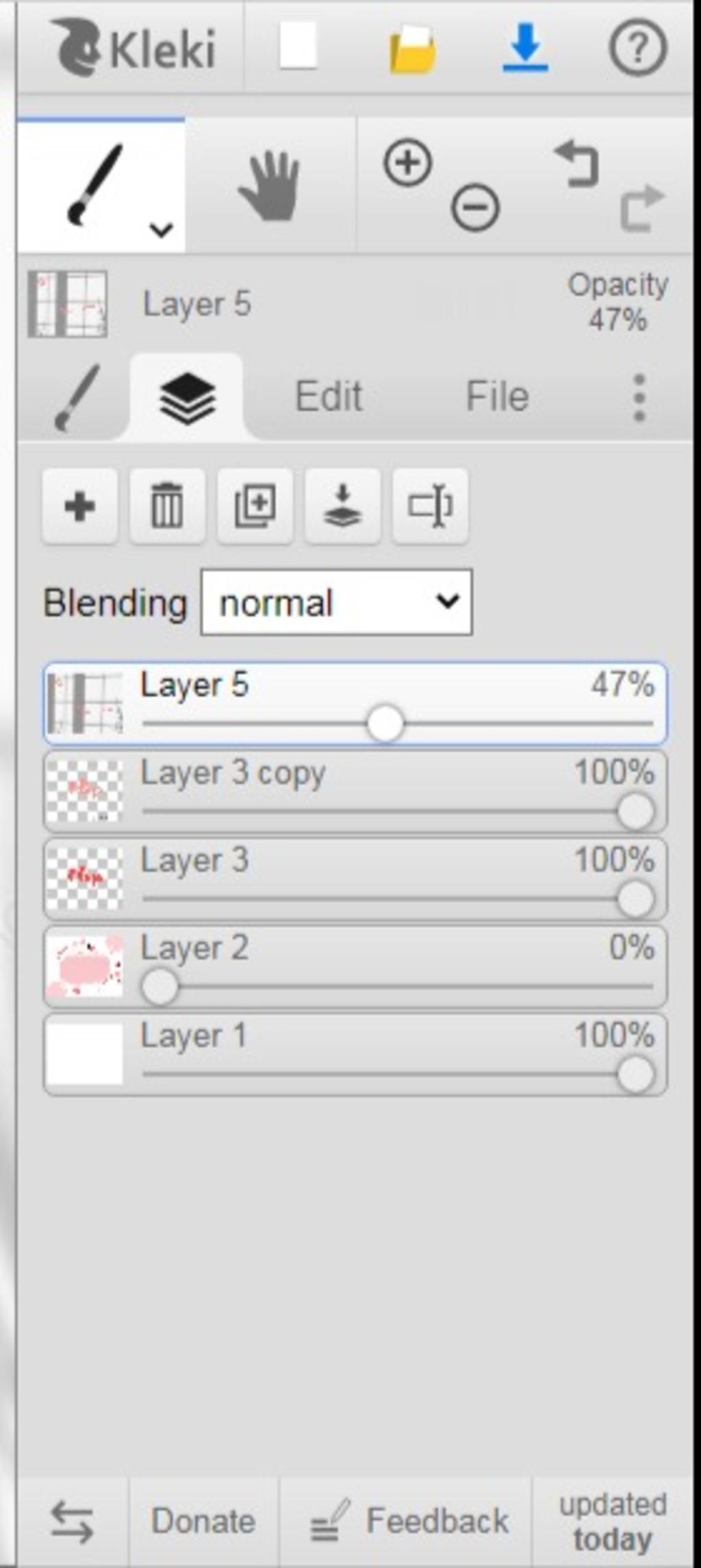The height and width of the screenshot is (1568, 701).
Task: Rename layer using text cursor icon
Action: (430, 507)
